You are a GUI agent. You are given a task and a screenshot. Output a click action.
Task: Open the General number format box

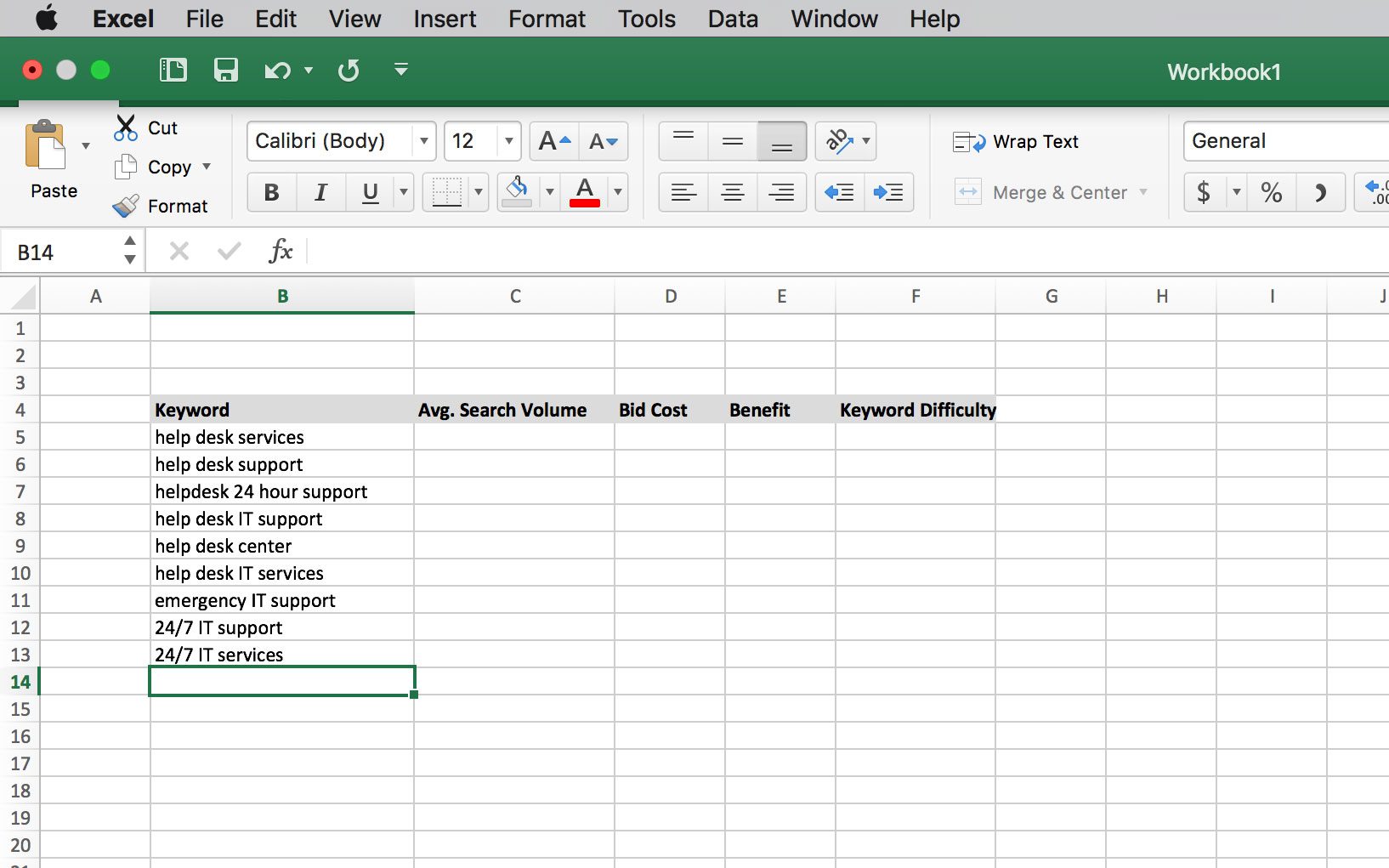click(x=1286, y=141)
